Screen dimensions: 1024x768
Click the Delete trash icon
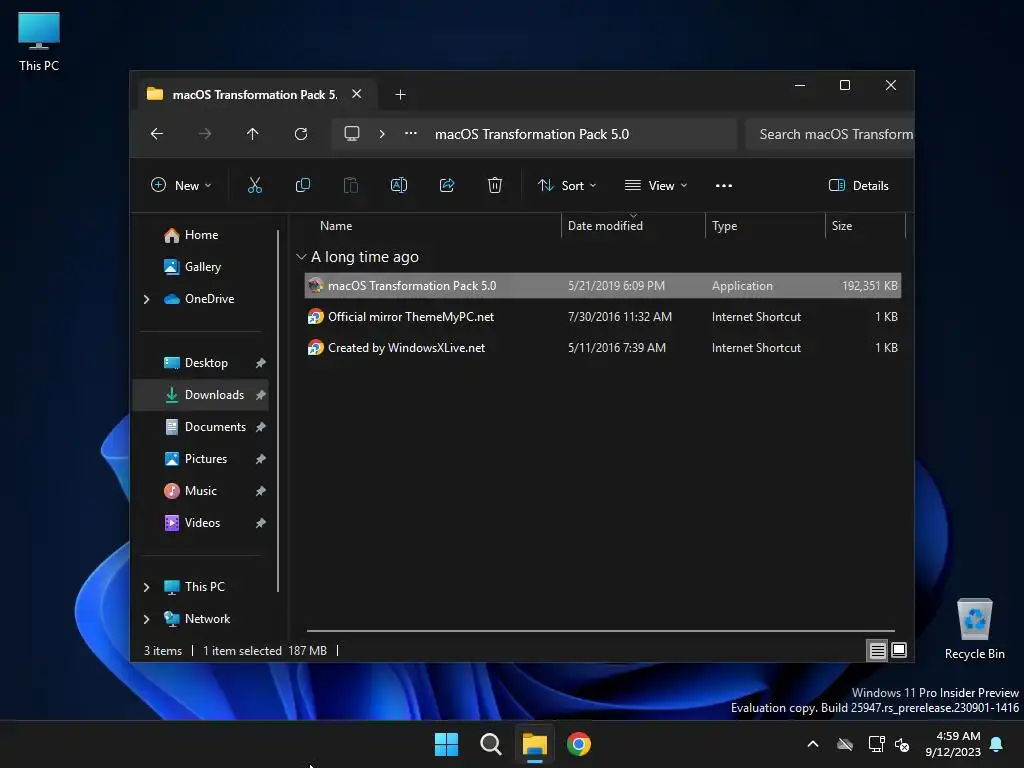click(494, 185)
